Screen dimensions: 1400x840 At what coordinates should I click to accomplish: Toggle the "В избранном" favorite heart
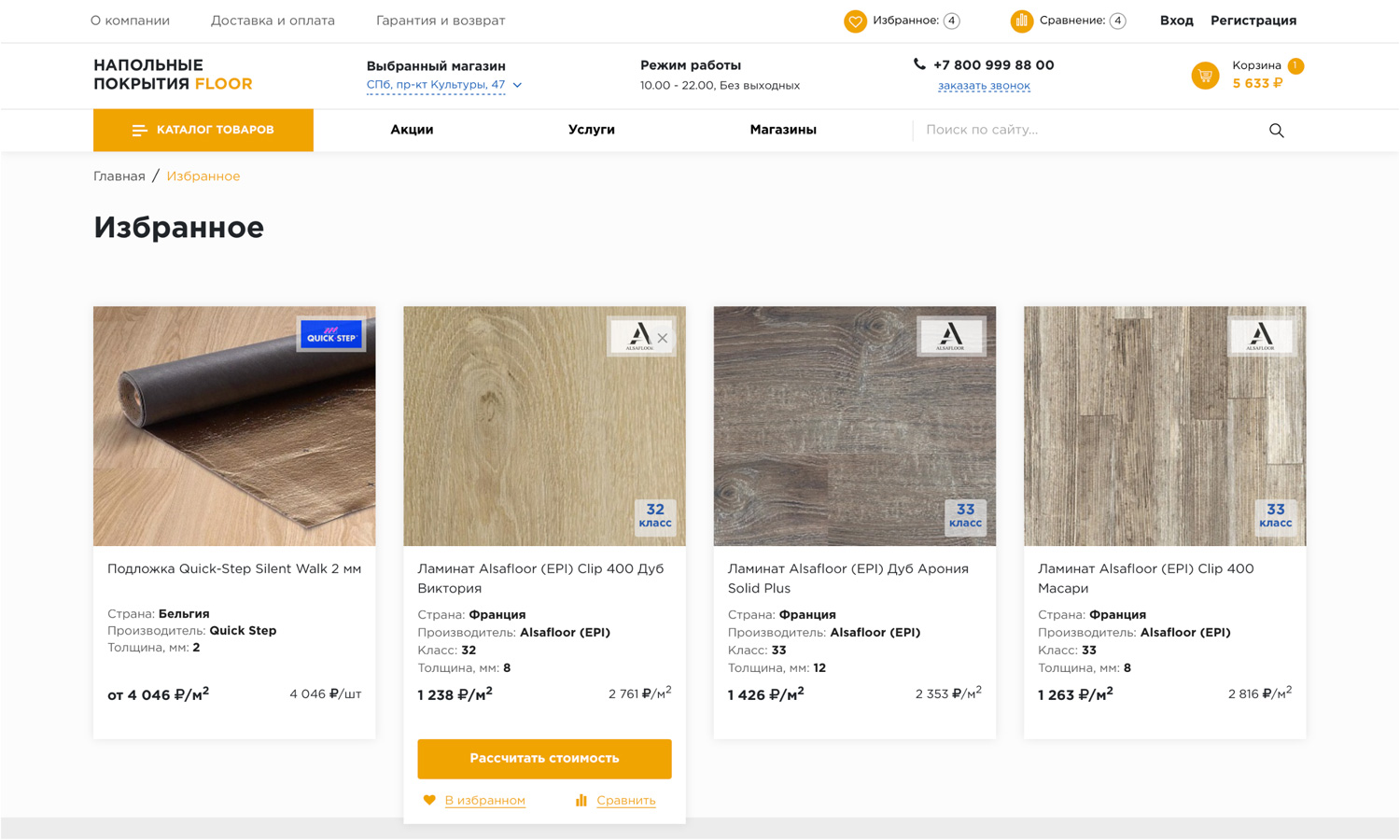tap(429, 800)
